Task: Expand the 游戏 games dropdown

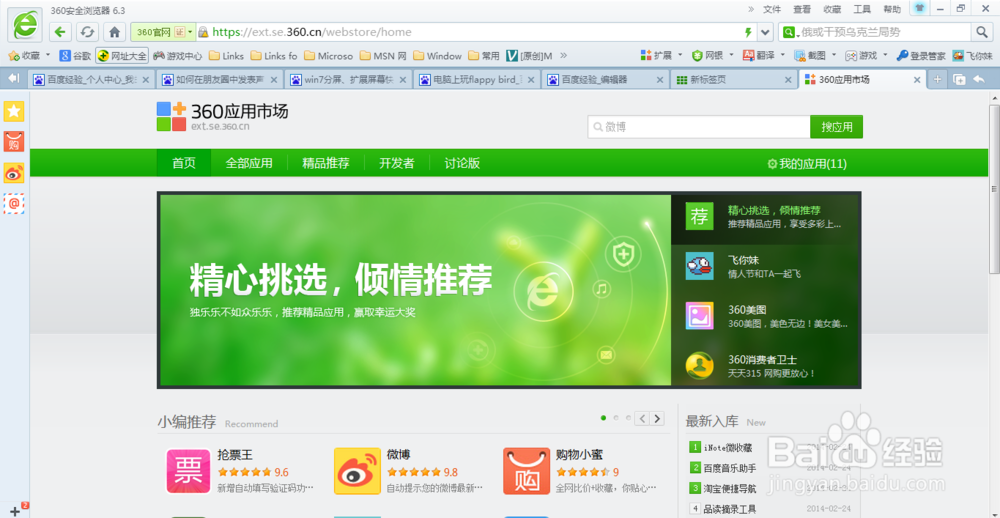Action: pos(885,56)
